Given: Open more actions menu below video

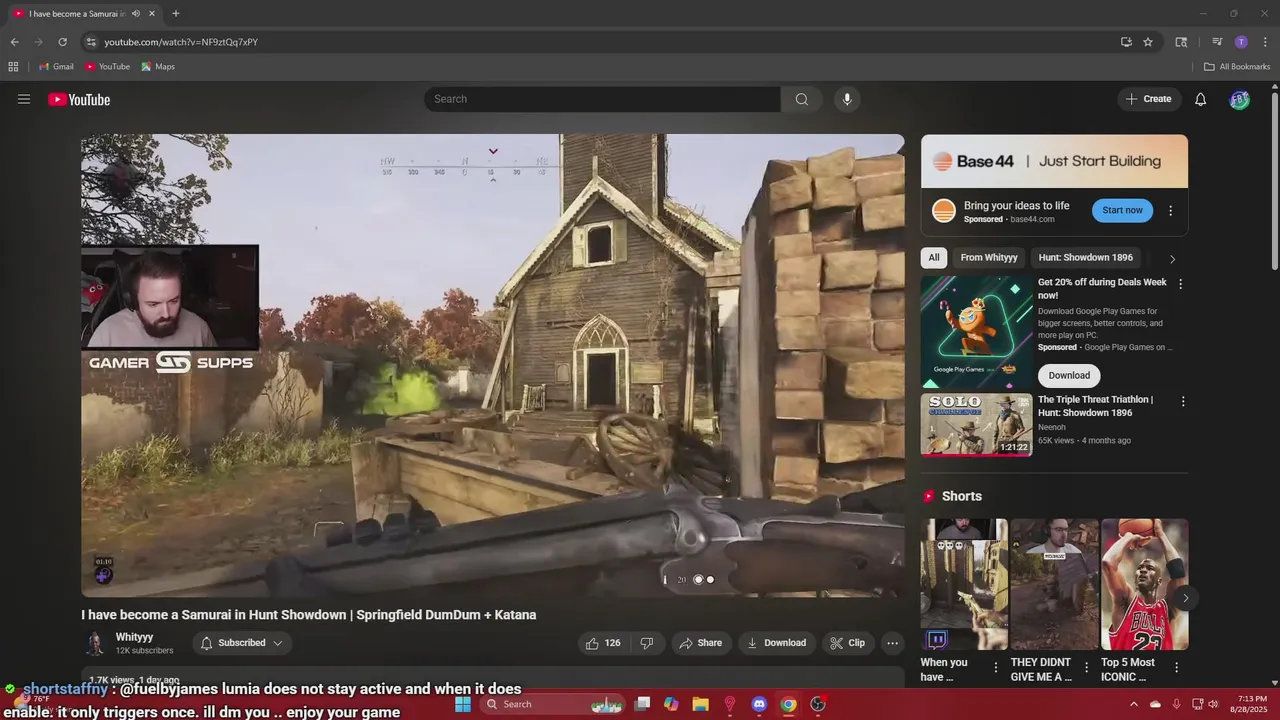Looking at the screenshot, I should tap(892, 643).
